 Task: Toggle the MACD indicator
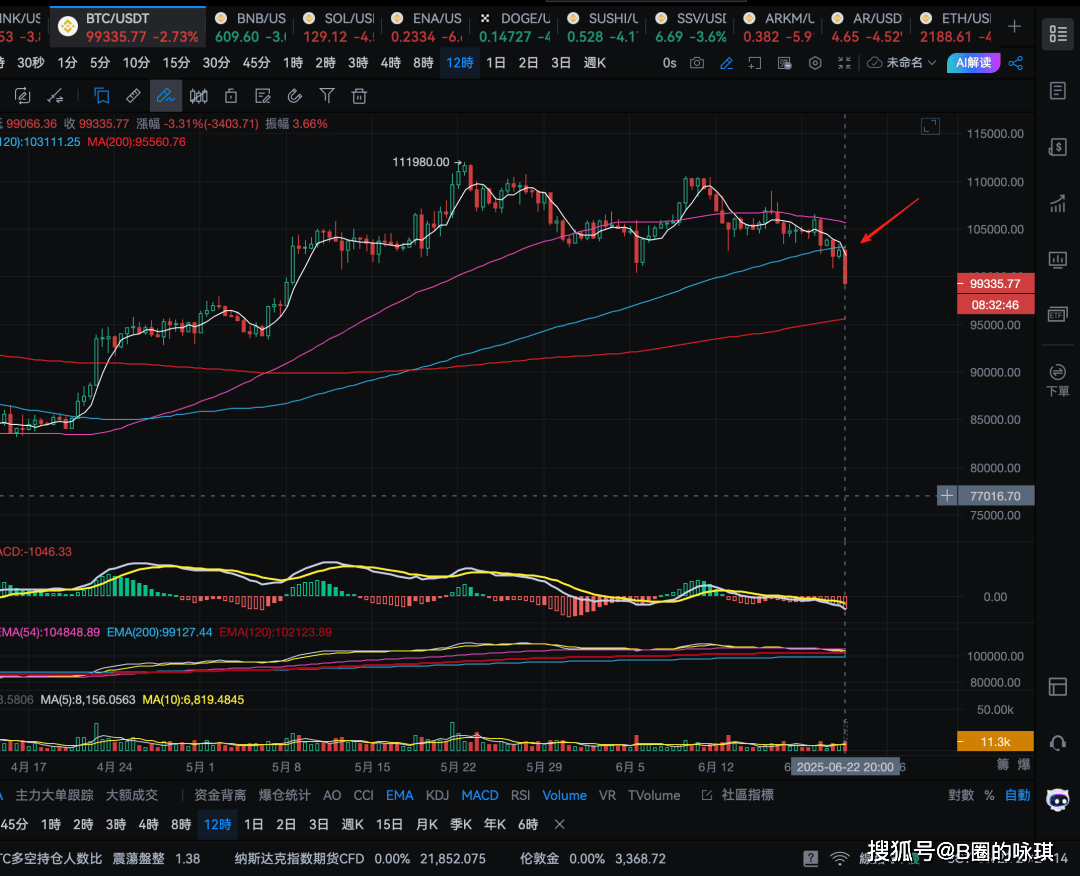479,795
